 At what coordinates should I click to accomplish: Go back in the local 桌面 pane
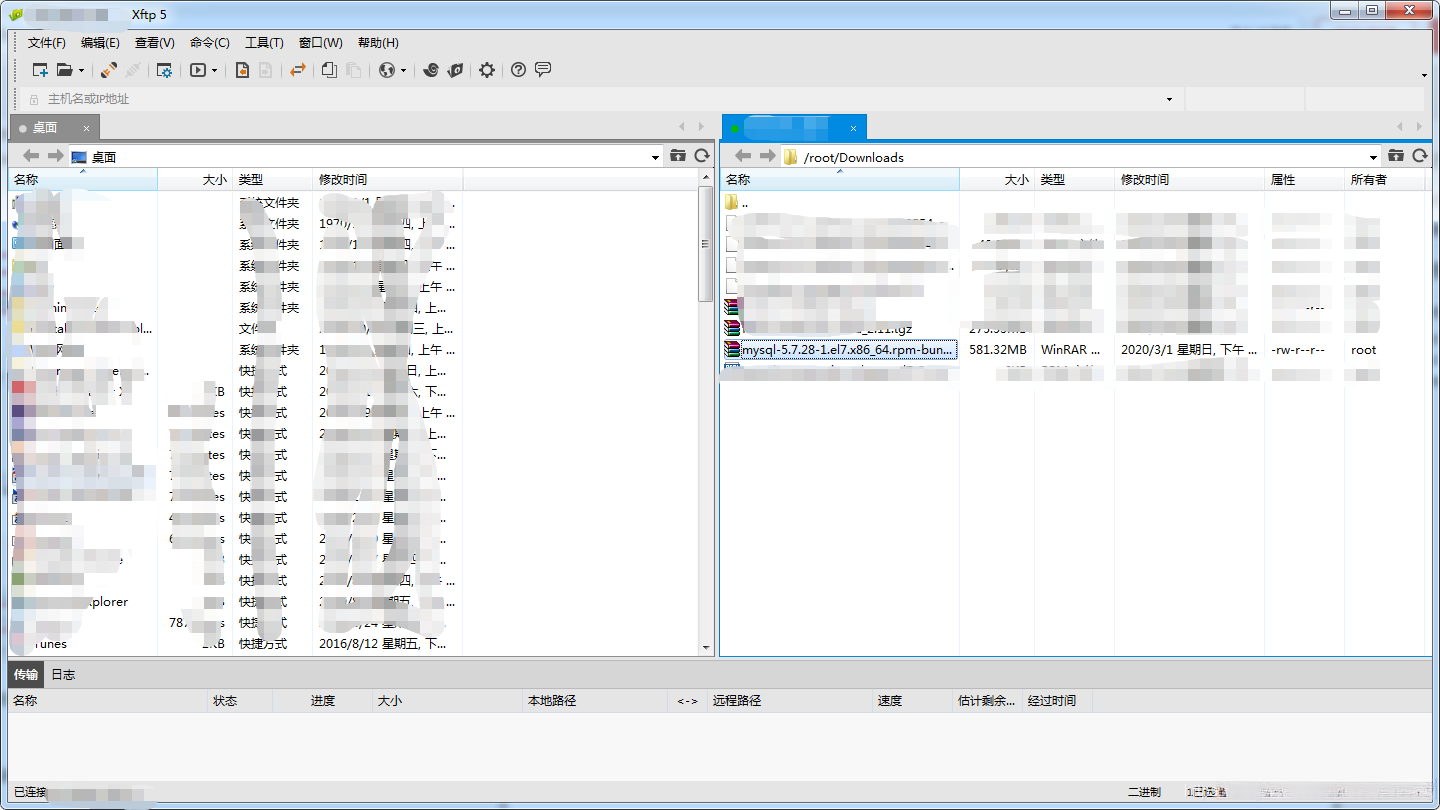coord(31,156)
